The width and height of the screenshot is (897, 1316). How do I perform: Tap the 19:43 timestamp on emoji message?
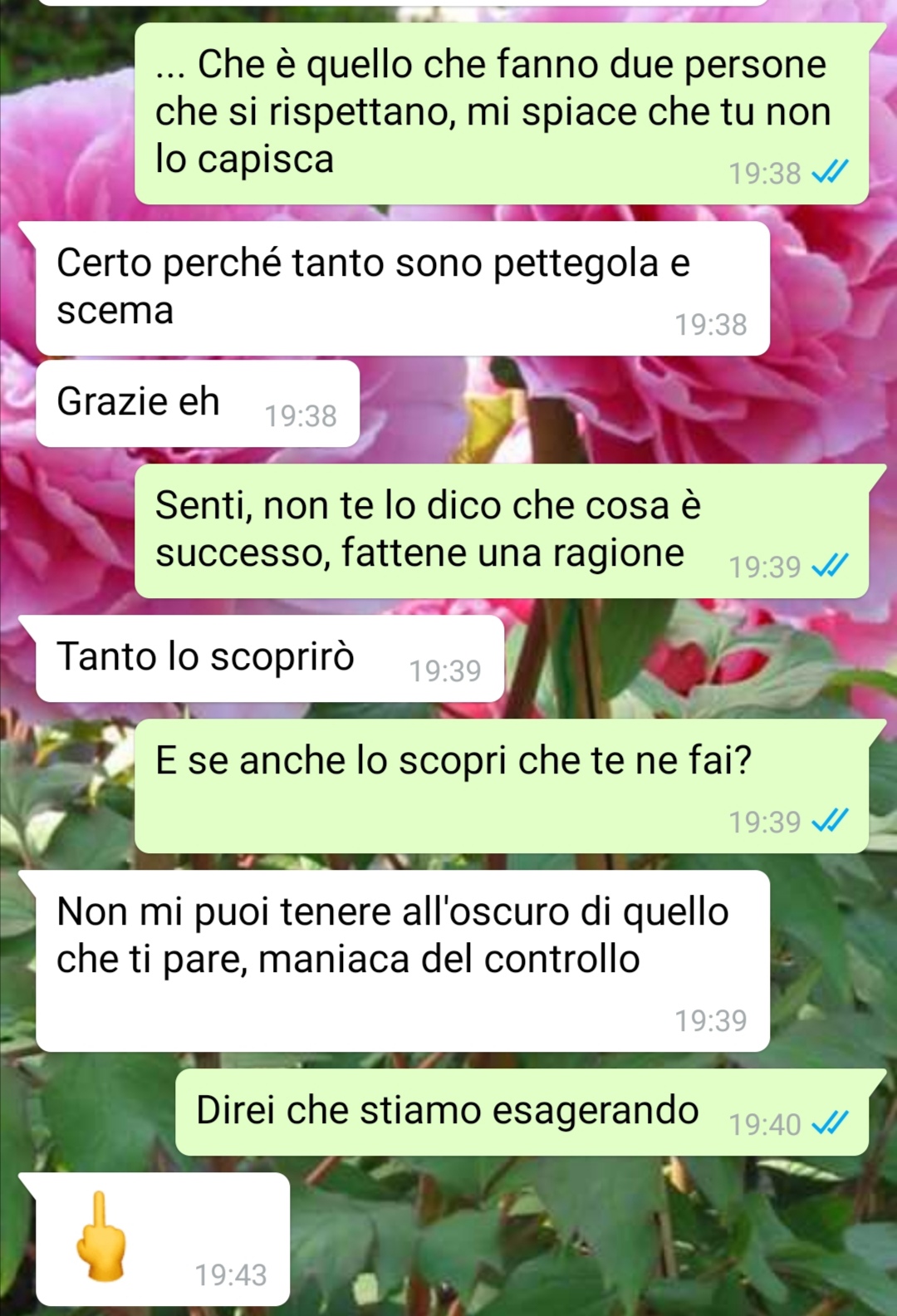(231, 1274)
